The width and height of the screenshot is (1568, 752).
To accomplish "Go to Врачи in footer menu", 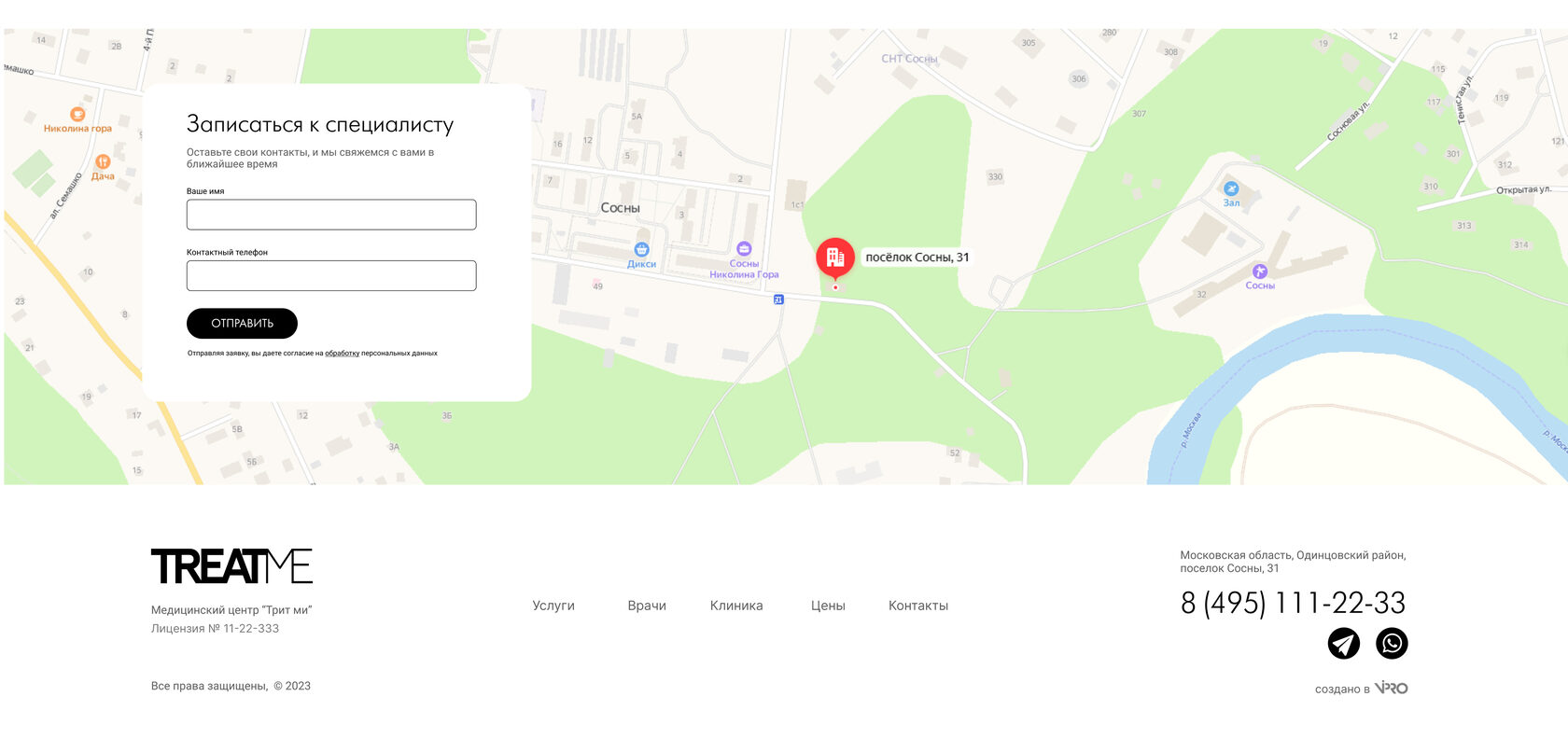I will [647, 606].
